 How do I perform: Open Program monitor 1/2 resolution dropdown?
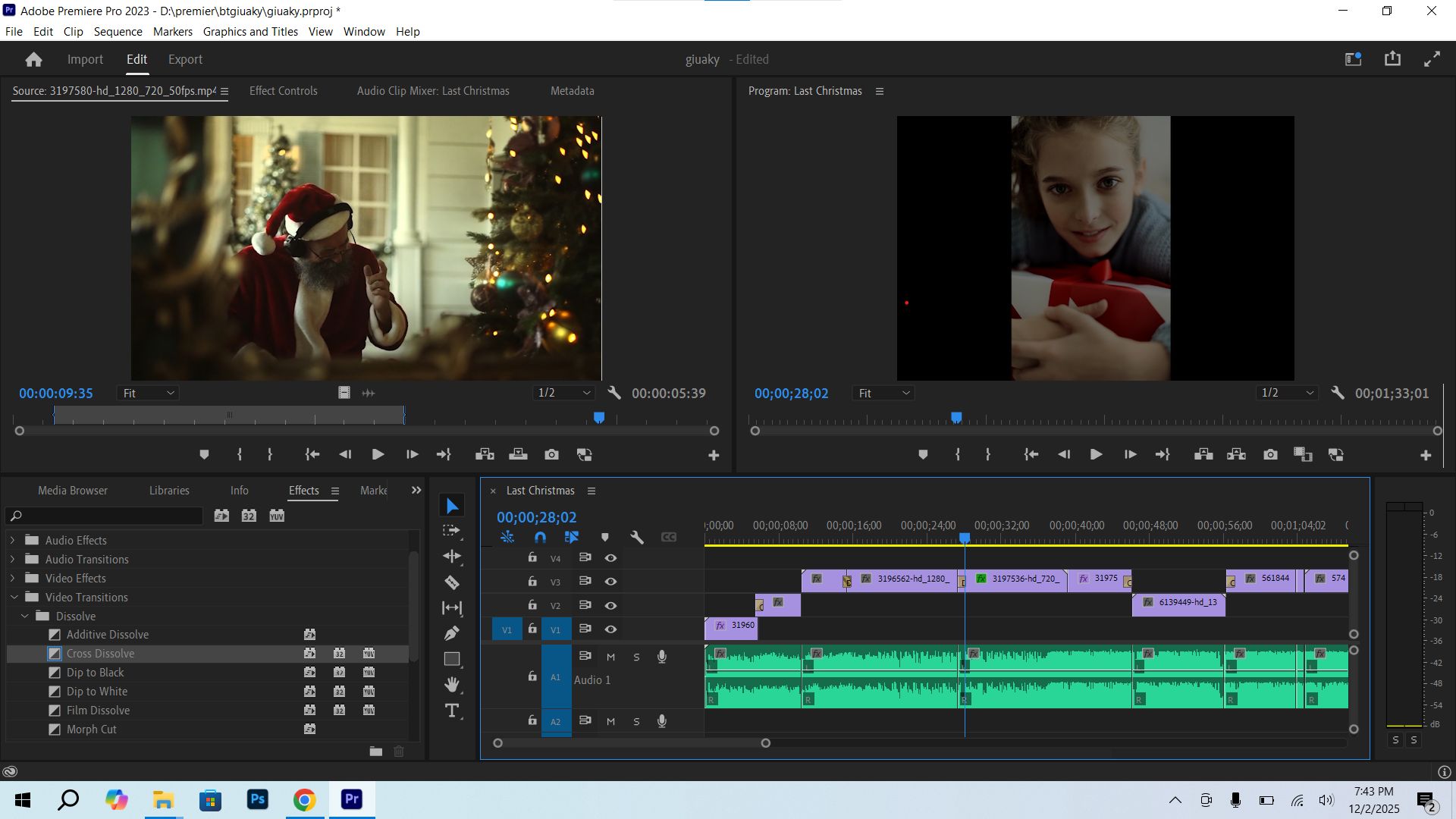coord(1287,393)
